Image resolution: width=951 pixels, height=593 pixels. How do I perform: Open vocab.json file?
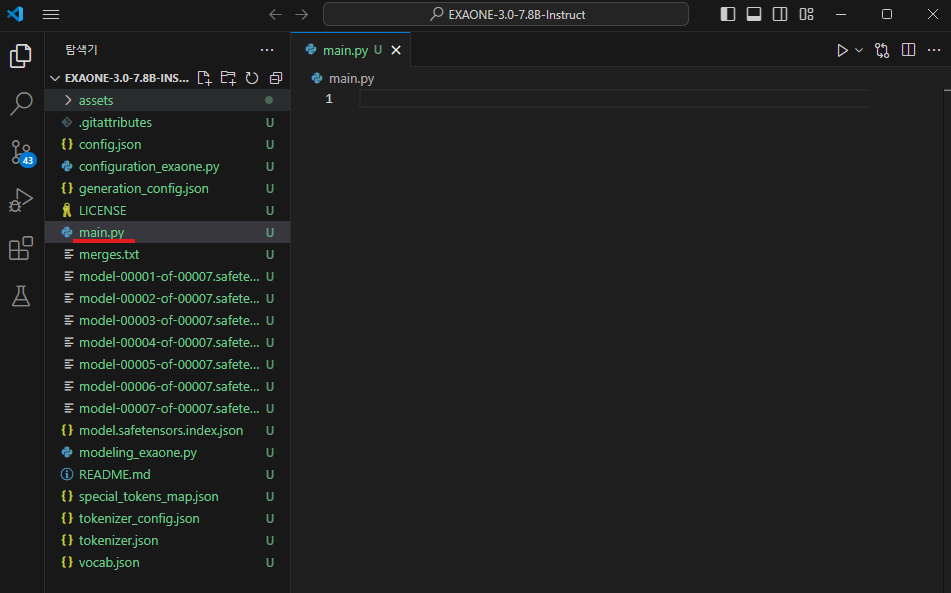[x=167, y=563]
